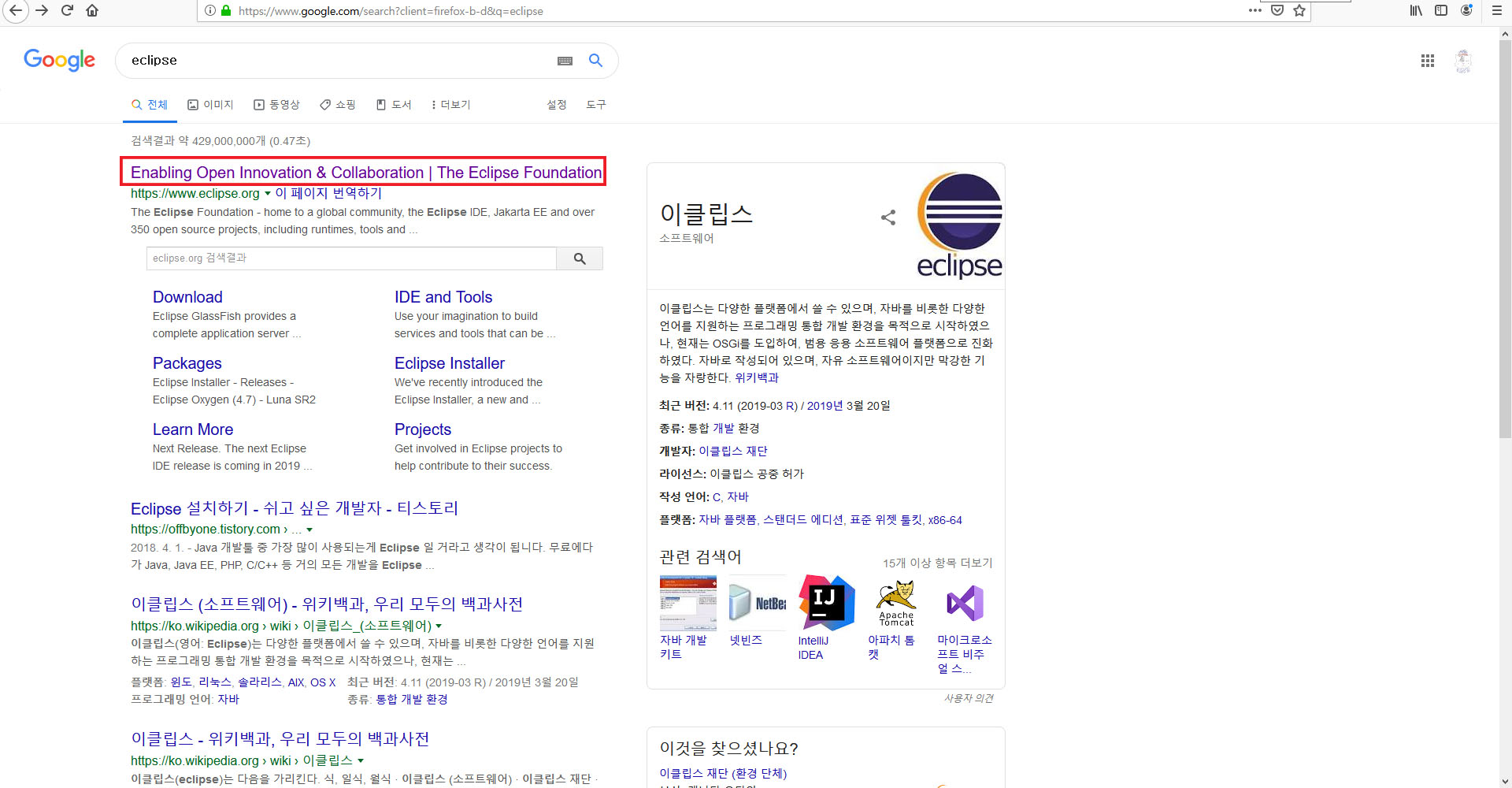Switch to the 도서 tab
Image resolution: width=1512 pixels, height=788 pixels.
coord(394,105)
